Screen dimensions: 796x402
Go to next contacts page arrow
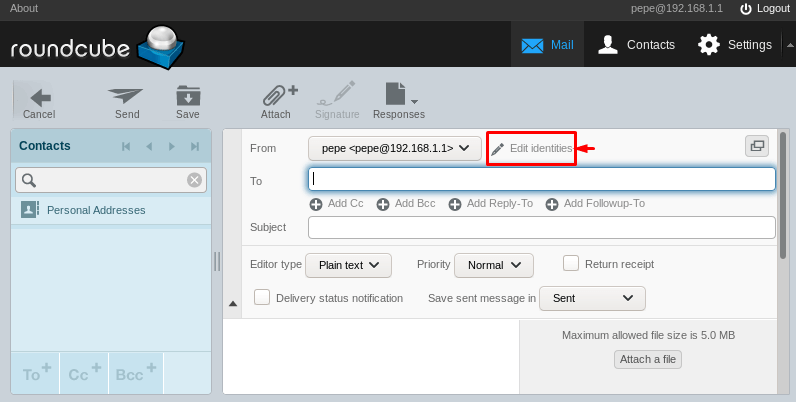172,146
